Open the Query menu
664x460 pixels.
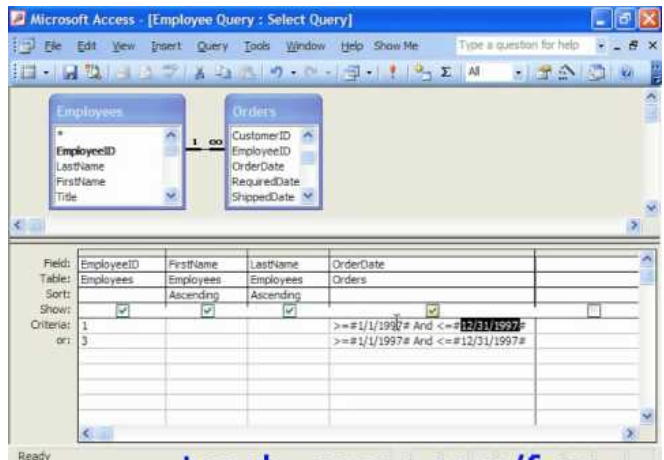(x=212, y=45)
